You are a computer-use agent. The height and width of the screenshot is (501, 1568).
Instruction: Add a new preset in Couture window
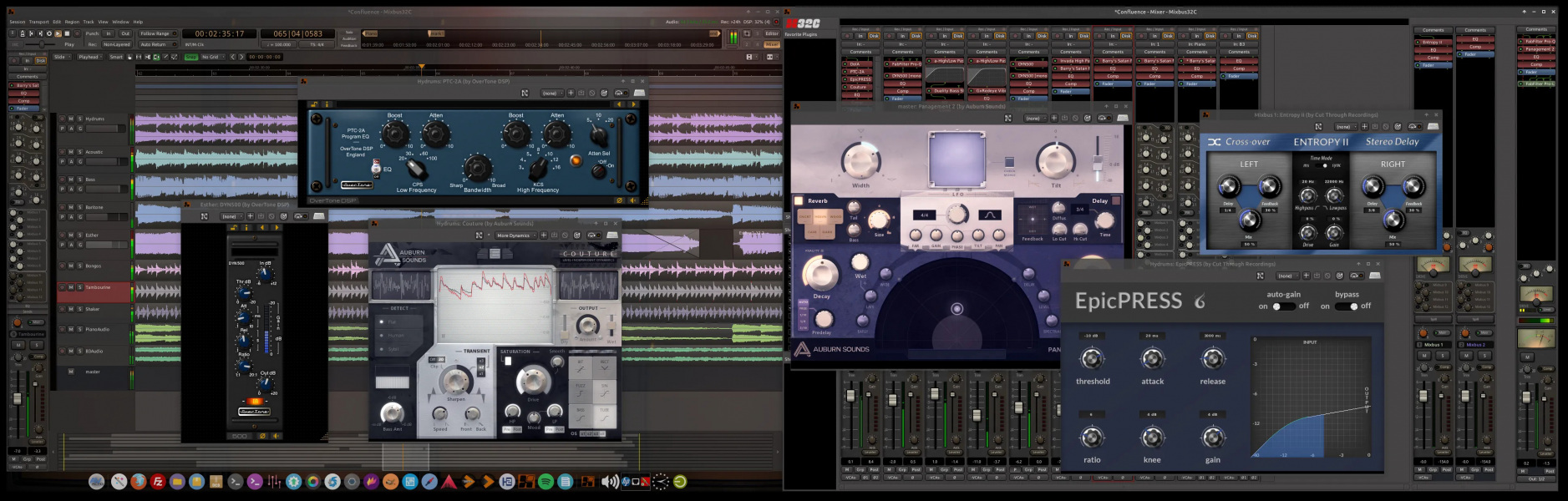point(544,235)
